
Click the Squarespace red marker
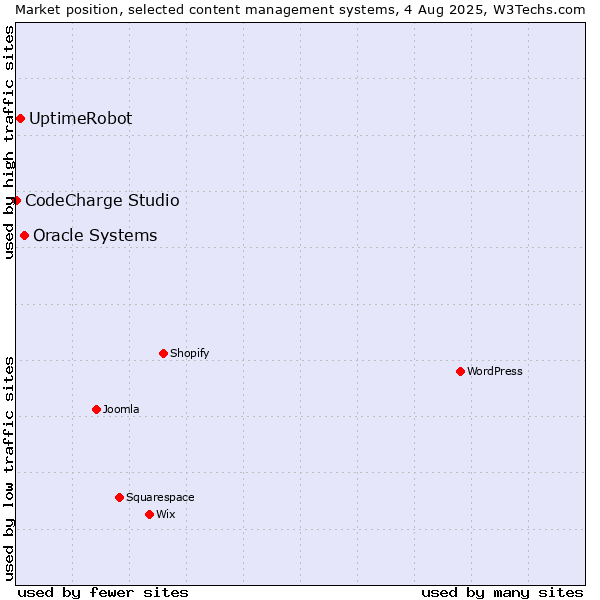point(119,497)
